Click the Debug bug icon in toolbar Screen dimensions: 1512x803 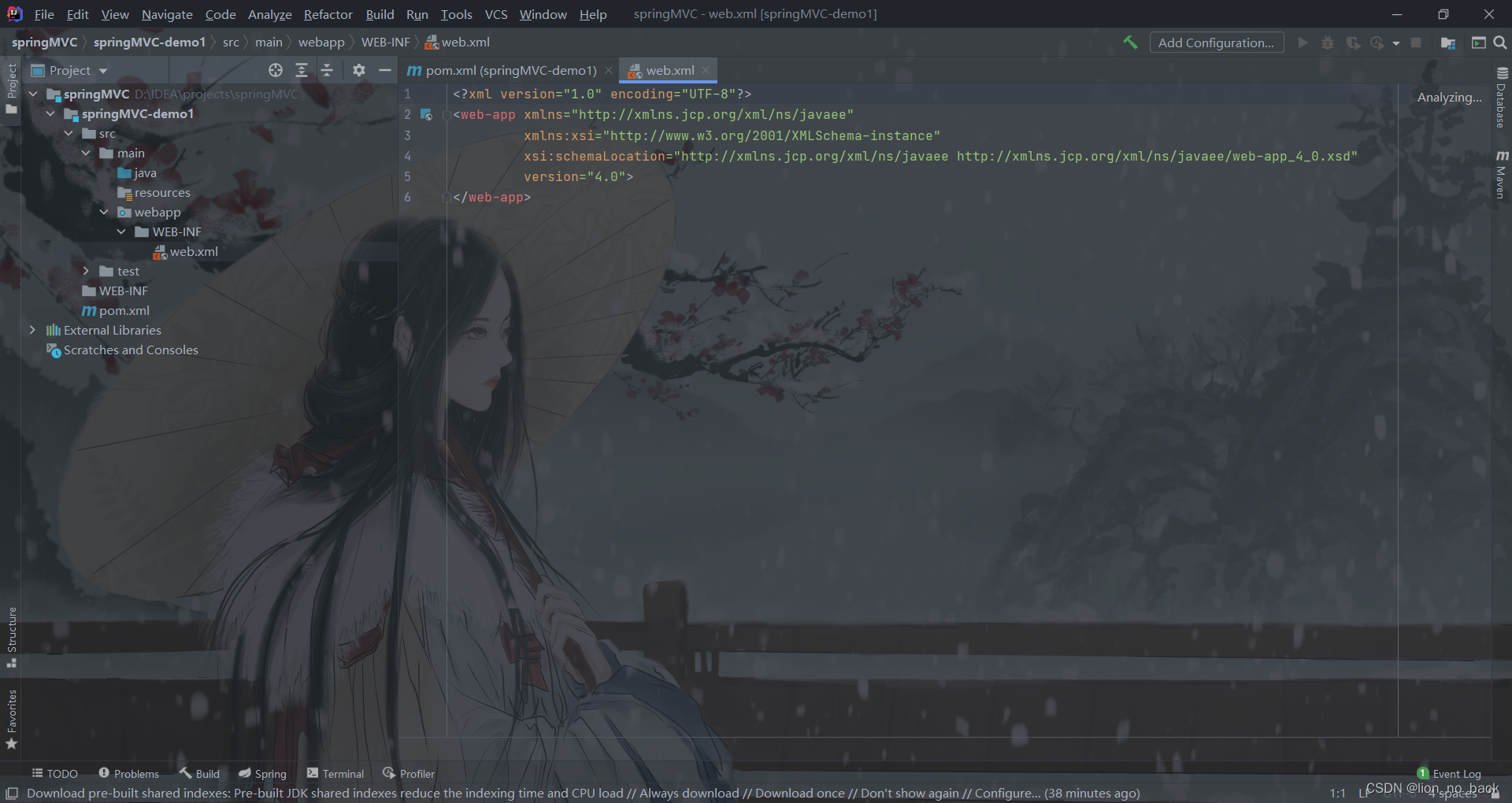point(1328,43)
